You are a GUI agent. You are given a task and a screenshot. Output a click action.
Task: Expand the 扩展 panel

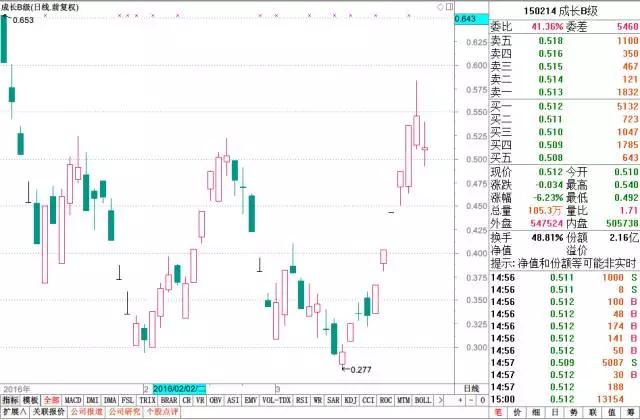(12, 411)
